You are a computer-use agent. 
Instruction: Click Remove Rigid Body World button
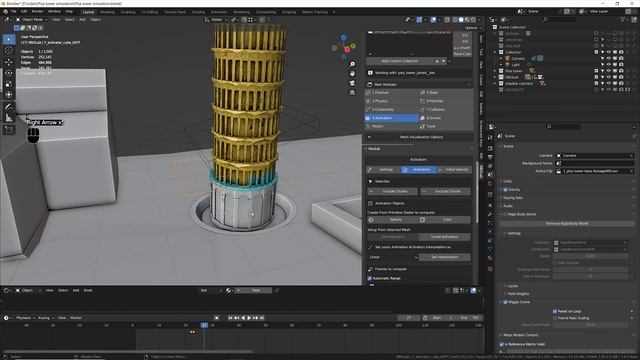tap(567, 224)
